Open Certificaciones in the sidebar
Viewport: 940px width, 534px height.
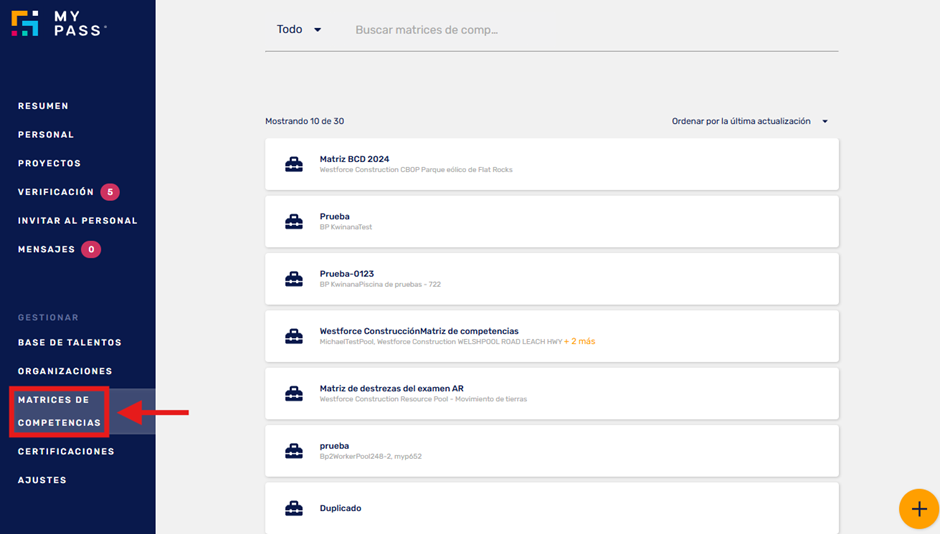(66, 451)
